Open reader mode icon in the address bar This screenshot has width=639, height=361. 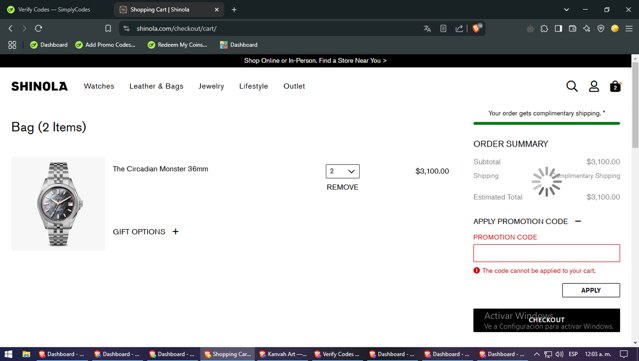click(443, 29)
